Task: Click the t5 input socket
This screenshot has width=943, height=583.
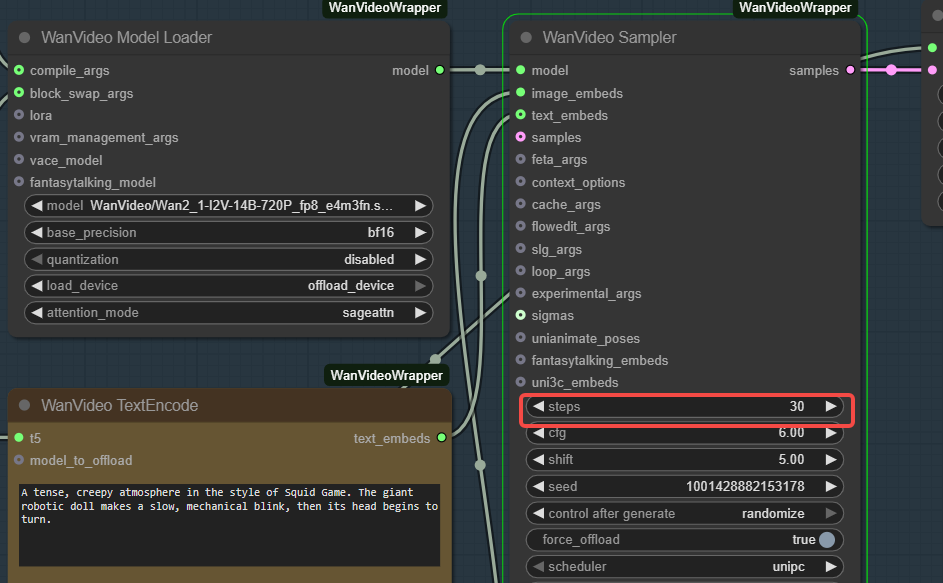Action: tap(19, 437)
